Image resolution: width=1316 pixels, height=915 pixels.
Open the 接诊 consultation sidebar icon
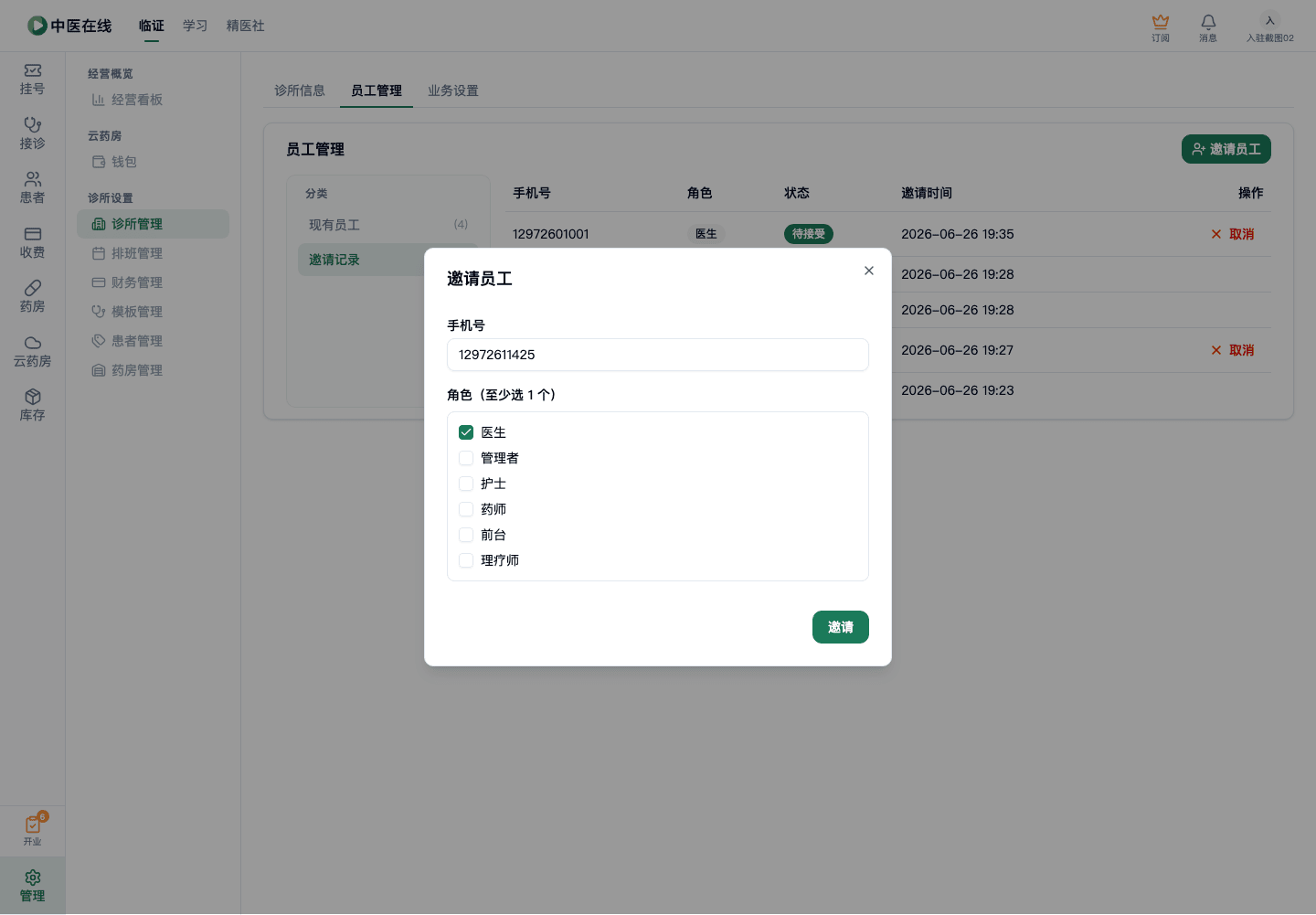coord(32,133)
